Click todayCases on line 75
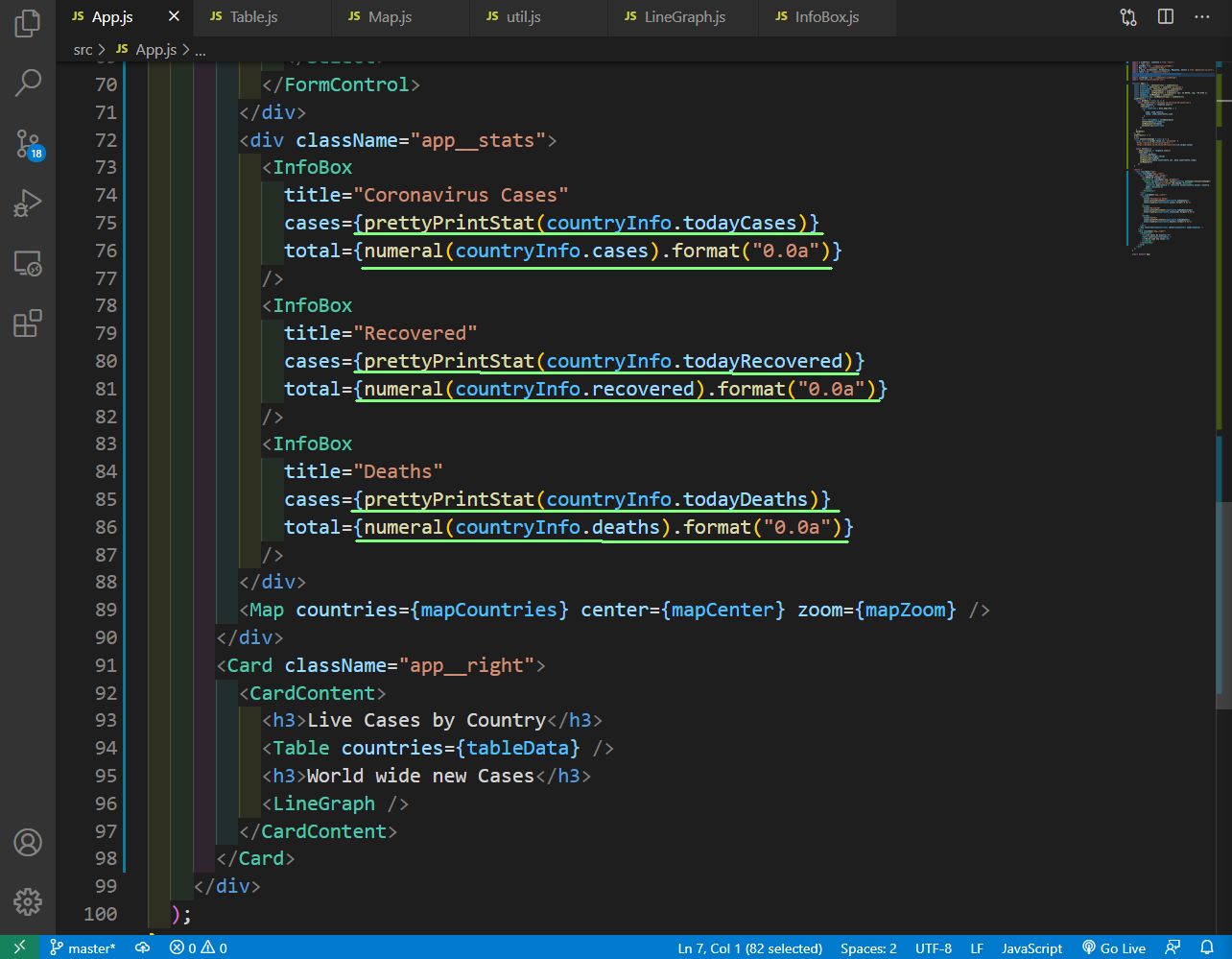Image resolution: width=1232 pixels, height=959 pixels. click(740, 223)
